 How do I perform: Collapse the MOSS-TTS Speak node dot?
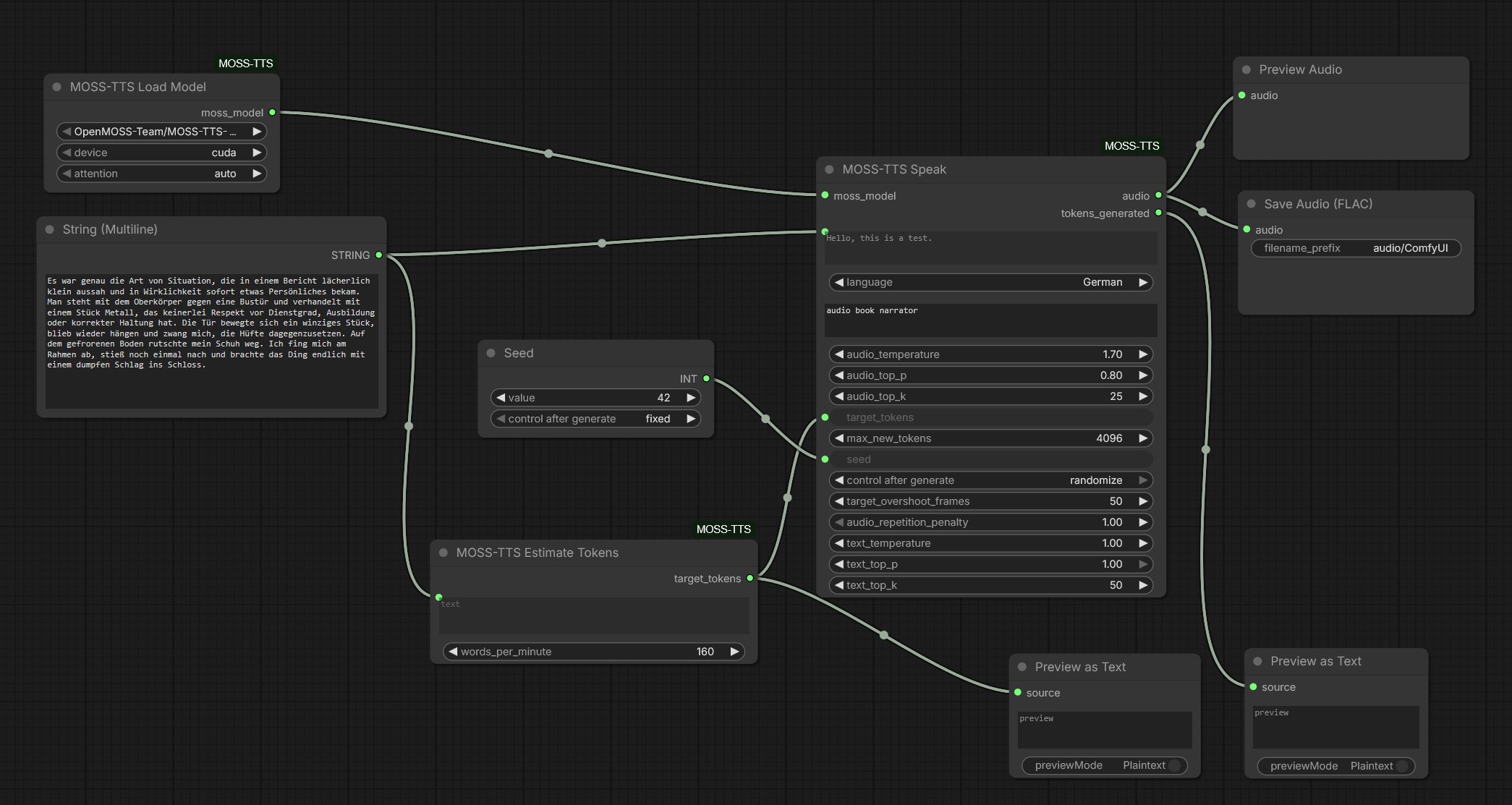pyautogui.click(x=830, y=169)
